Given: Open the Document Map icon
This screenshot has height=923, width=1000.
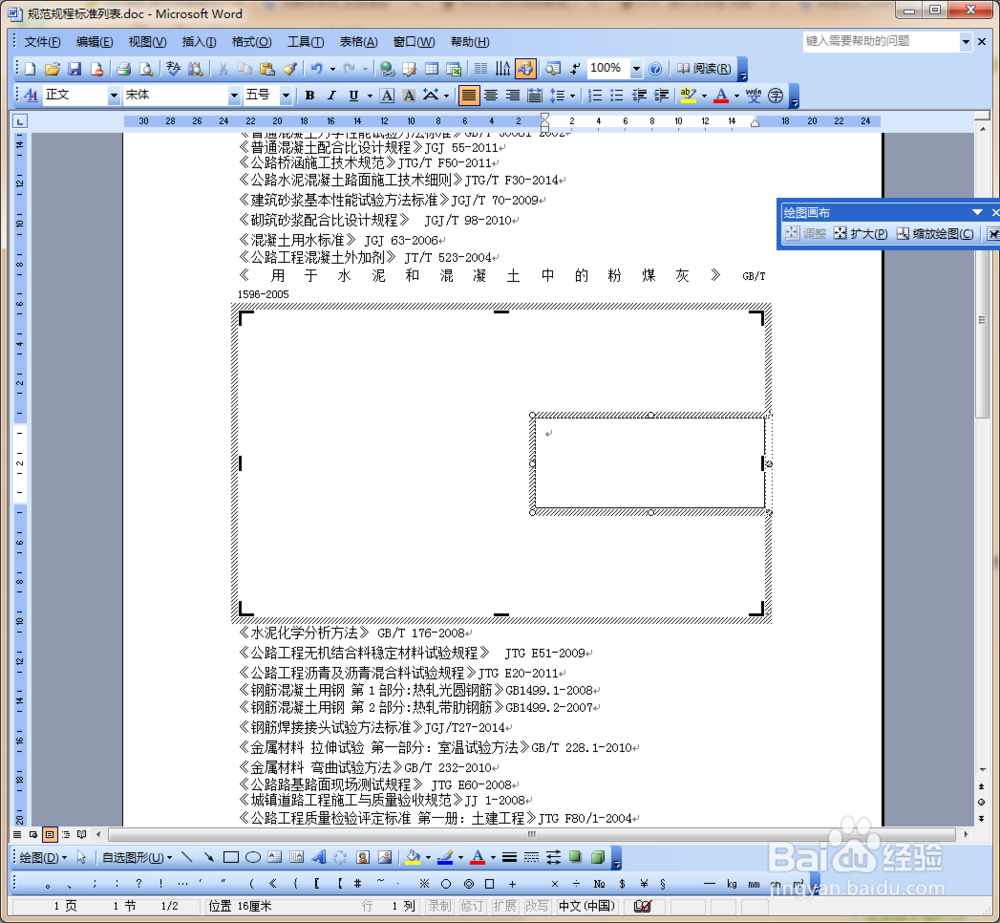Looking at the screenshot, I should 554,69.
